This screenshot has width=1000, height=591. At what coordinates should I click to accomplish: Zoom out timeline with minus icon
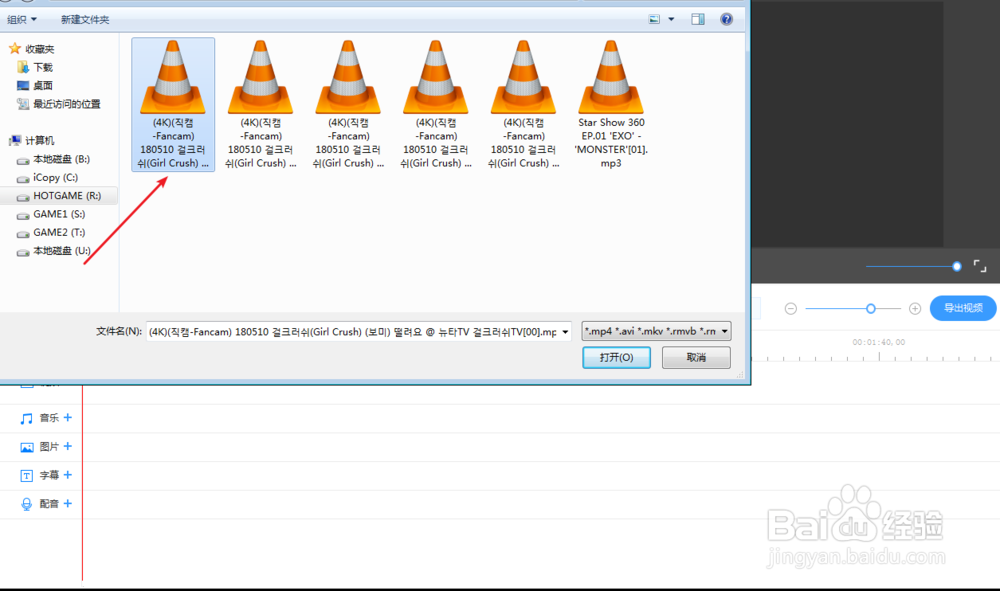click(x=791, y=309)
